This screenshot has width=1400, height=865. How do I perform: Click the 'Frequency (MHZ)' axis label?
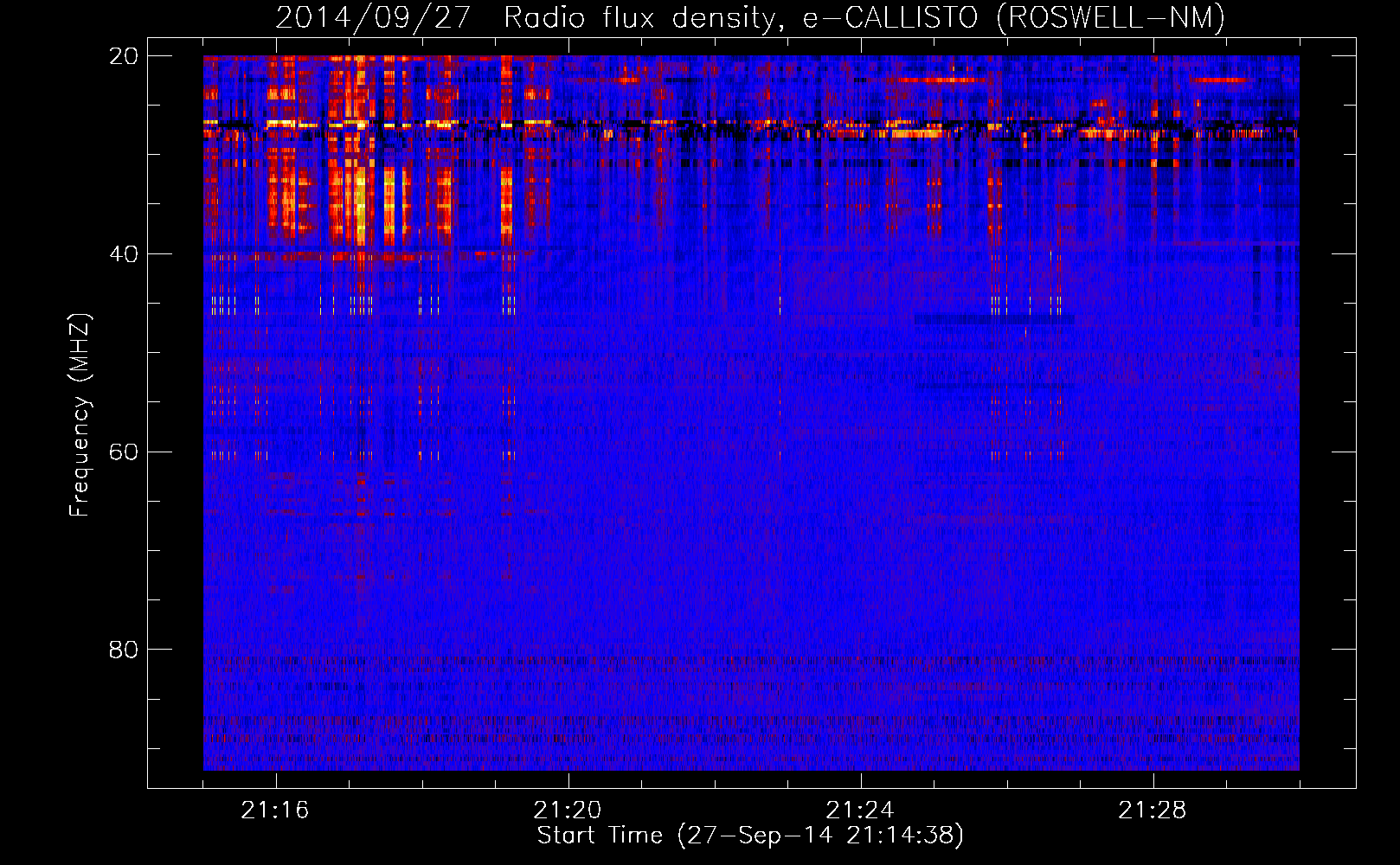(80, 415)
